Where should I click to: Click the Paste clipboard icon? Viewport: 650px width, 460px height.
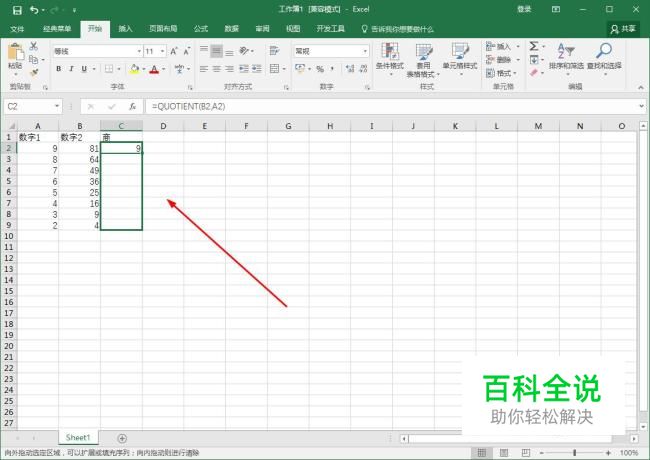tap(15, 52)
